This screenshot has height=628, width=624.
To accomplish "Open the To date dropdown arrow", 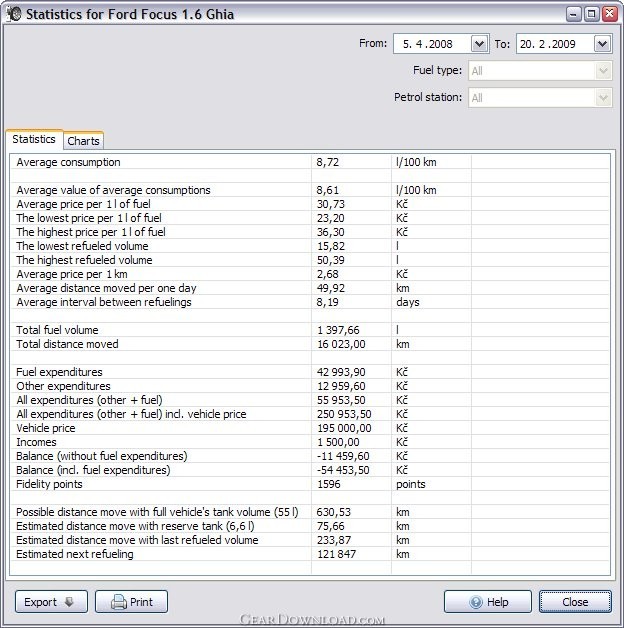I will [603, 44].
